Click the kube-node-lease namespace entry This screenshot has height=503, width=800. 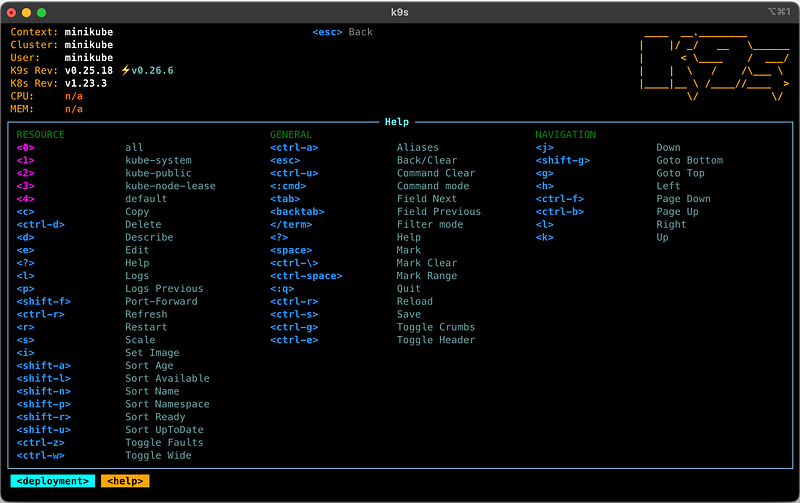(170, 186)
